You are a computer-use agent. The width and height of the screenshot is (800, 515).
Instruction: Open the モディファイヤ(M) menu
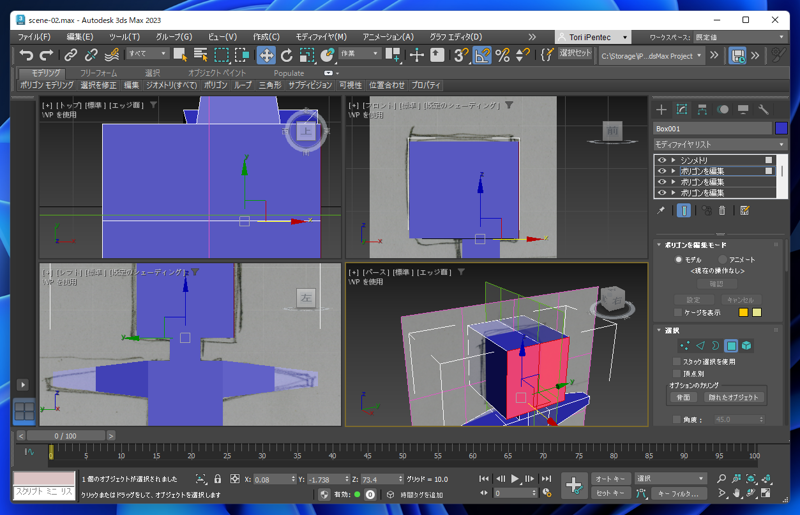tap(321, 37)
